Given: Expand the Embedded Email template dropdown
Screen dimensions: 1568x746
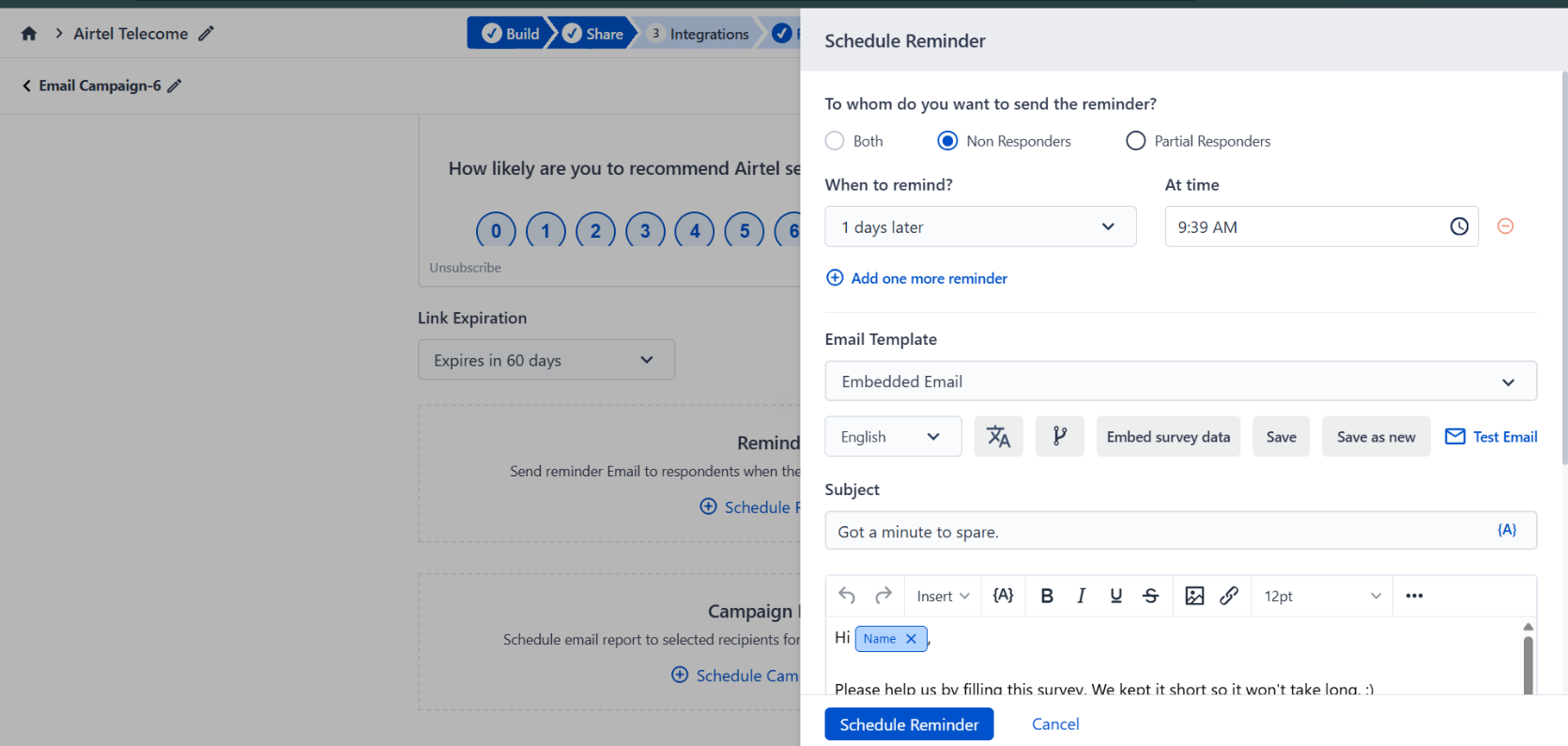Looking at the screenshot, I should 1179,381.
